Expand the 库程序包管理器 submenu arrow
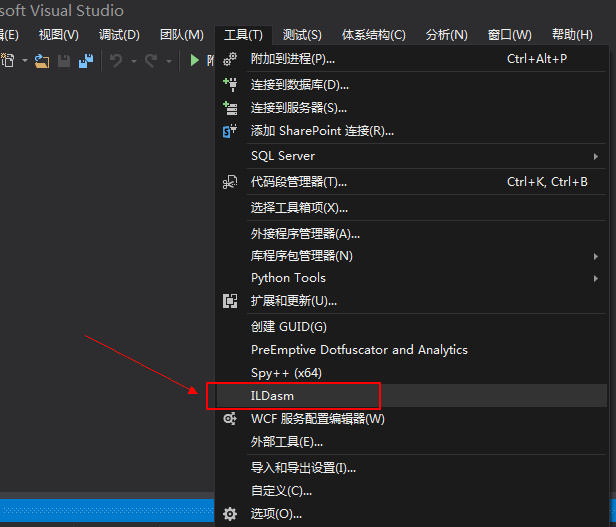The height and width of the screenshot is (527, 616). (596, 257)
